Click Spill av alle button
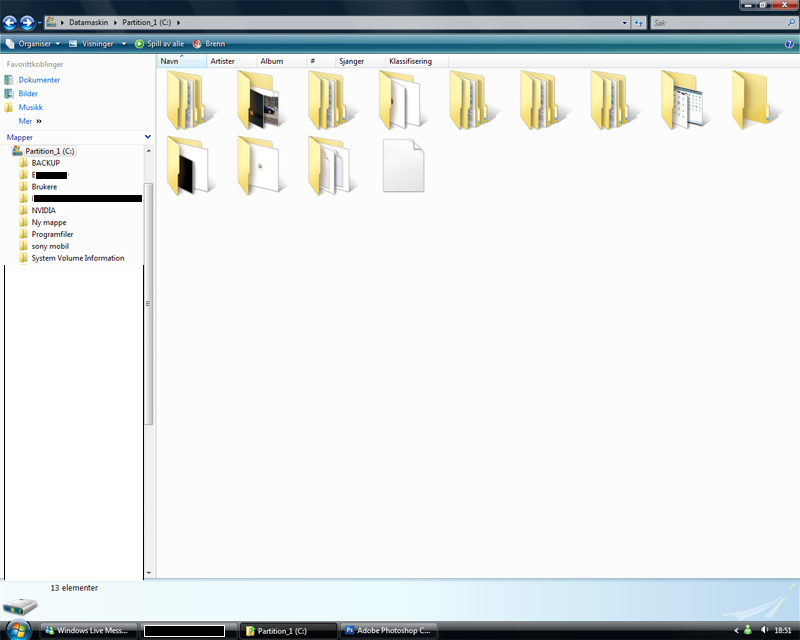Viewport: 800px width, 640px height. point(159,44)
